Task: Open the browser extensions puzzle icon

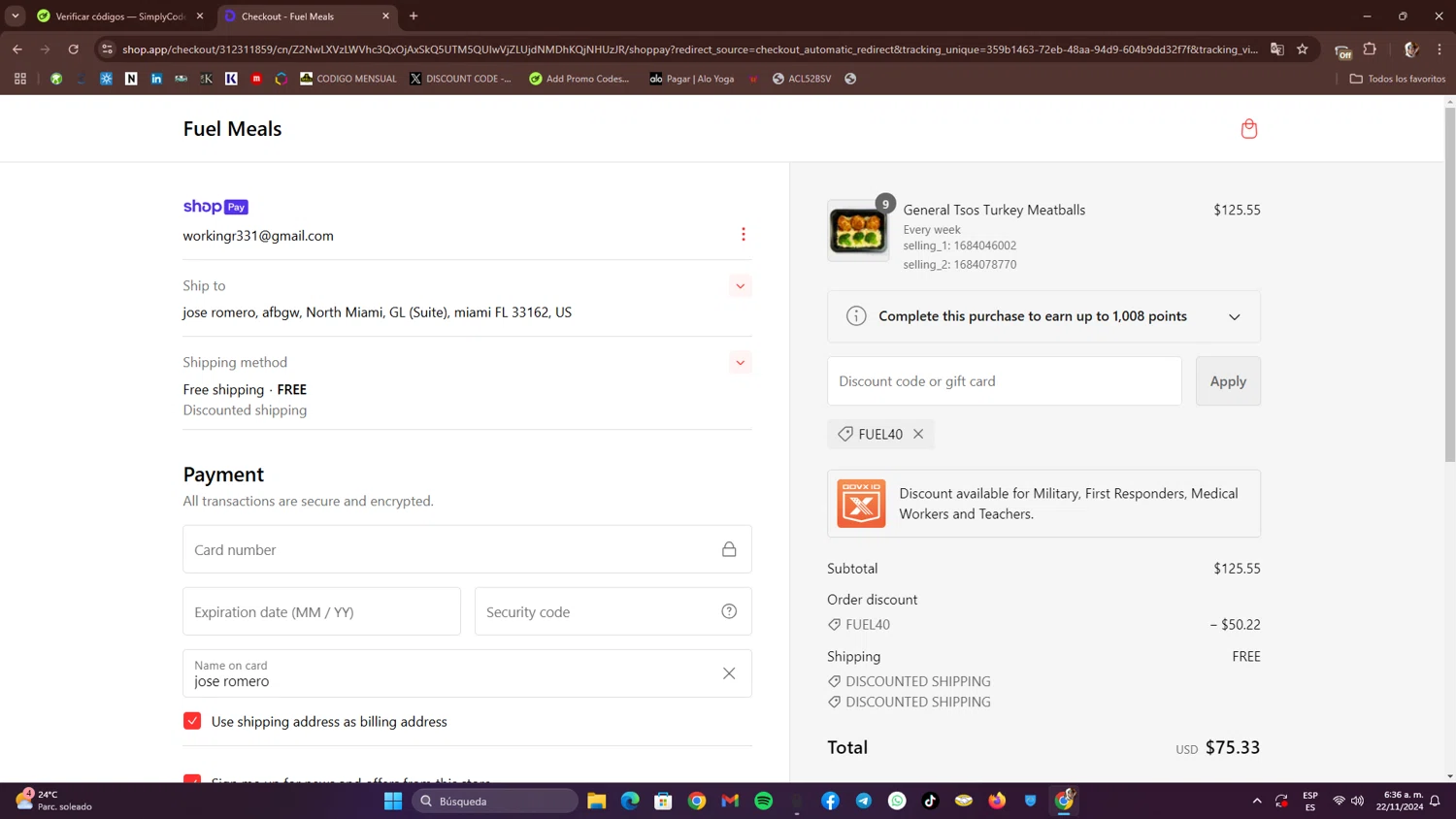Action: point(1370,49)
